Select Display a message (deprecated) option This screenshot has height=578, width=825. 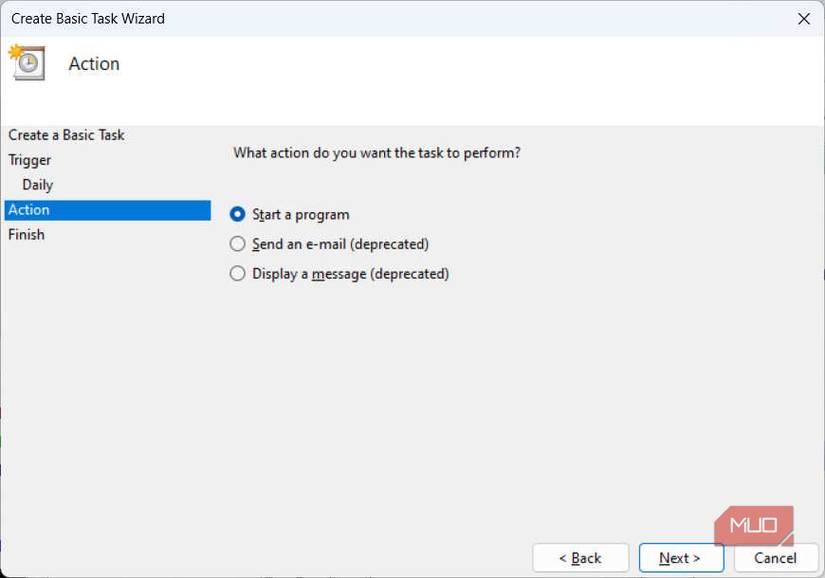click(236, 273)
